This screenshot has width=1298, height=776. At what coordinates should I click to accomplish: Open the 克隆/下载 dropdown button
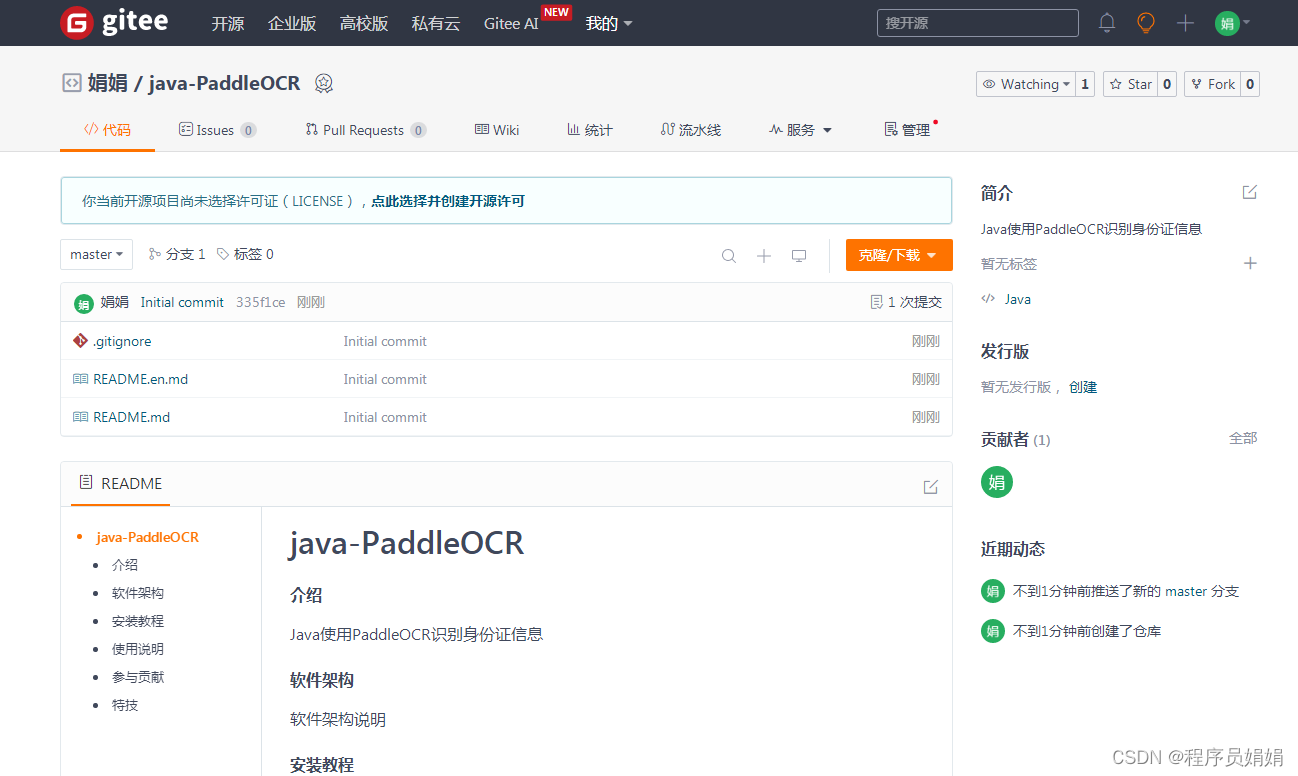899,255
